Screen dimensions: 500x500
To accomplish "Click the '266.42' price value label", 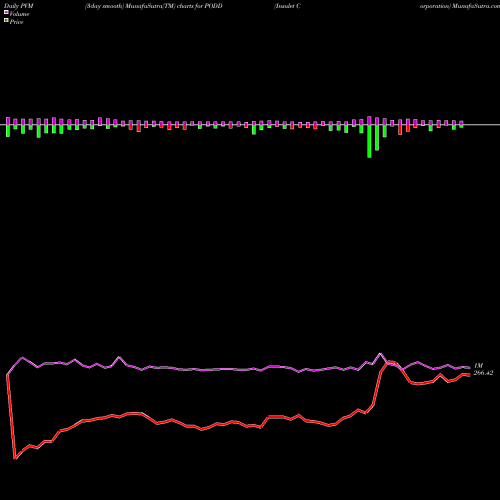I will coord(483,373).
